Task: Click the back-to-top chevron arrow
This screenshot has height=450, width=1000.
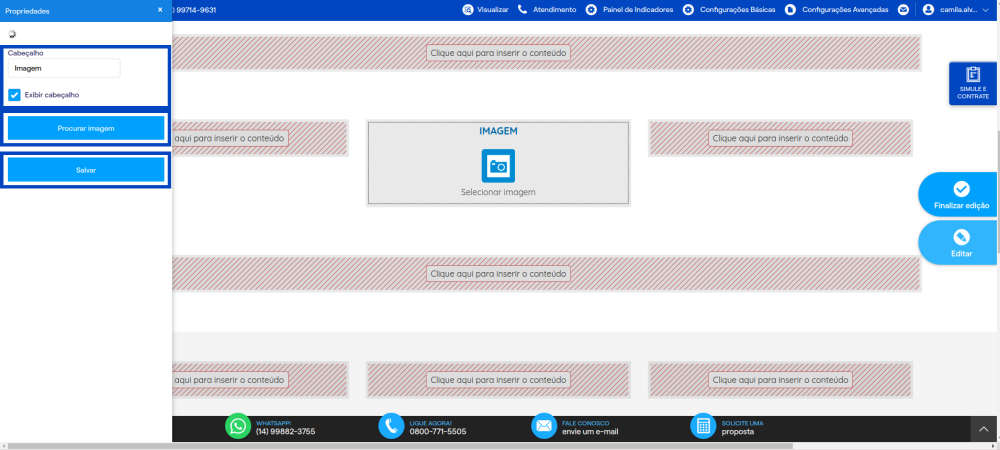Action: coord(984,429)
